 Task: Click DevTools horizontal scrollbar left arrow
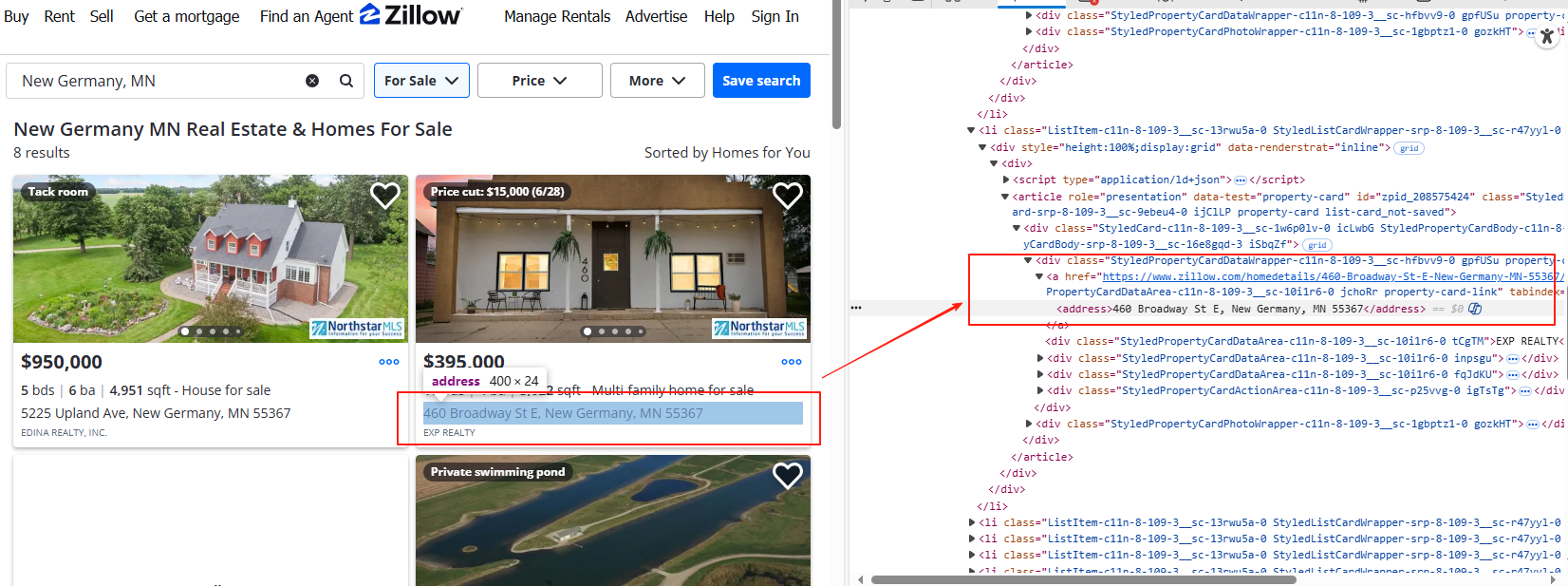861,579
